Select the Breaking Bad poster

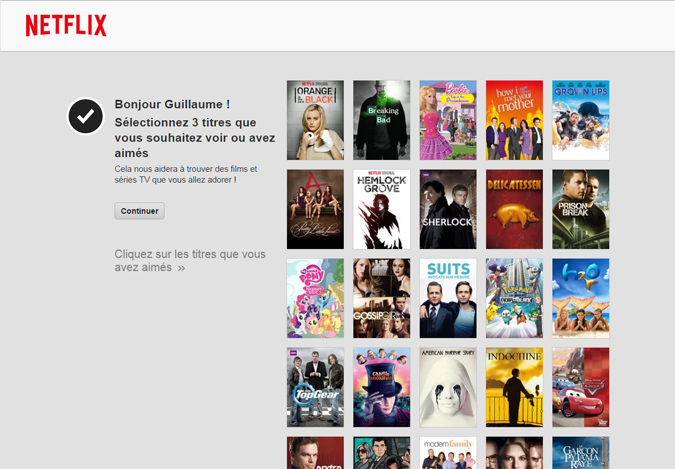tap(381, 120)
